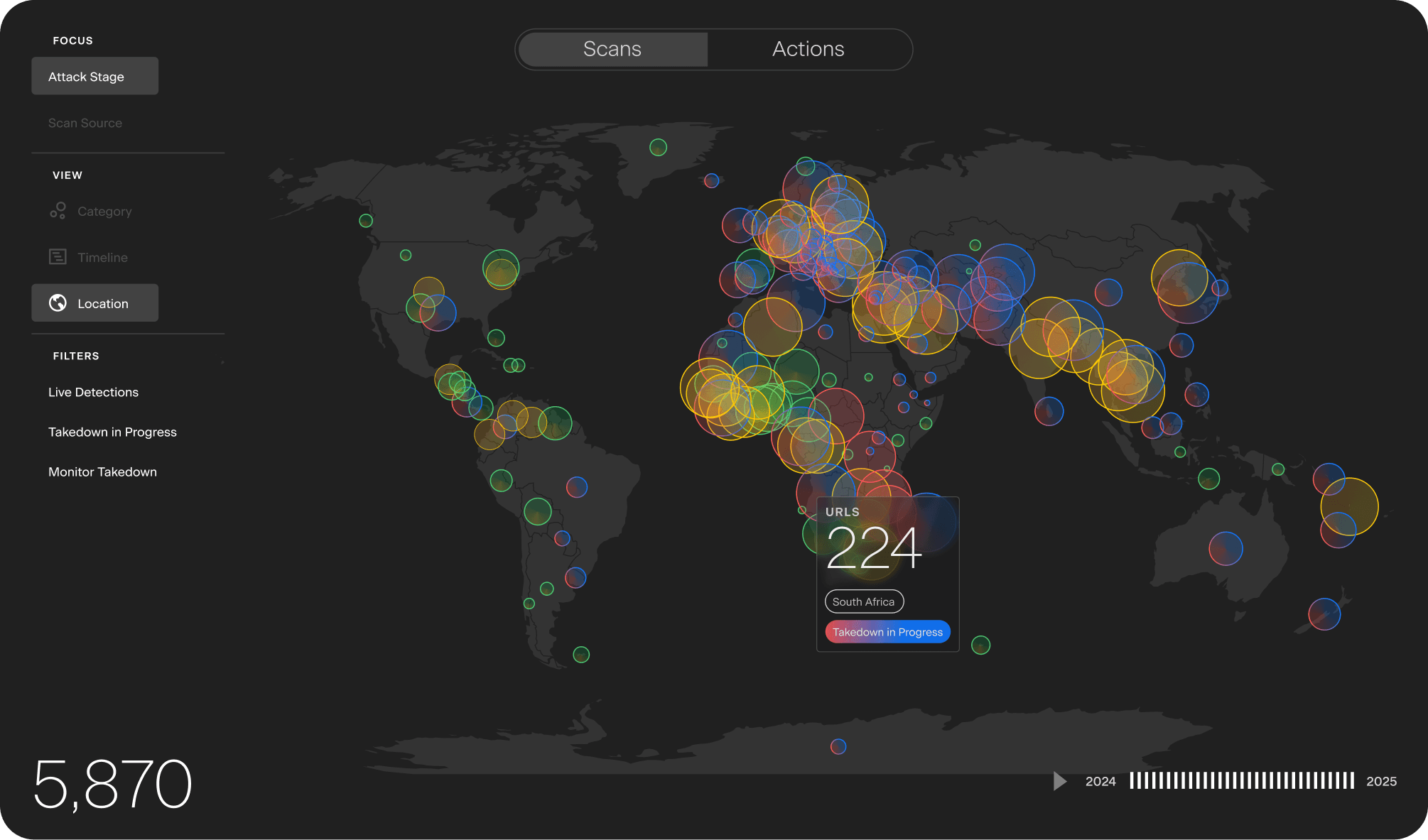Viewport: 1428px width, 840px height.
Task: Toggle the Live Detections filter
Action: [x=93, y=392]
